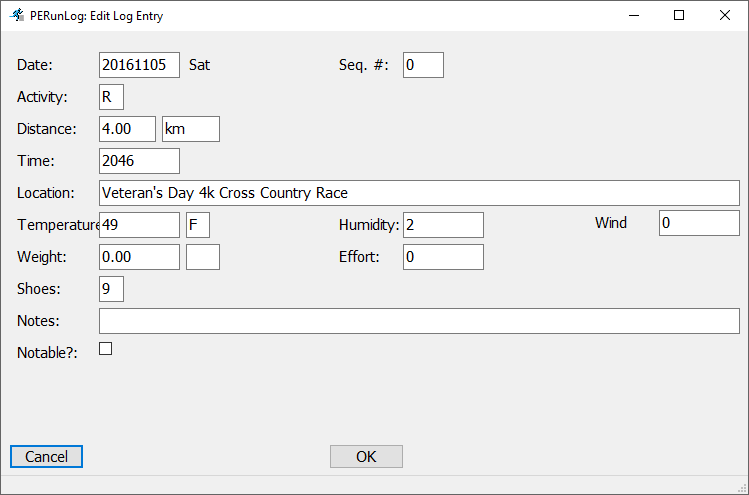Edit the Weight value 0.00

pyautogui.click(x=139, y=257)
